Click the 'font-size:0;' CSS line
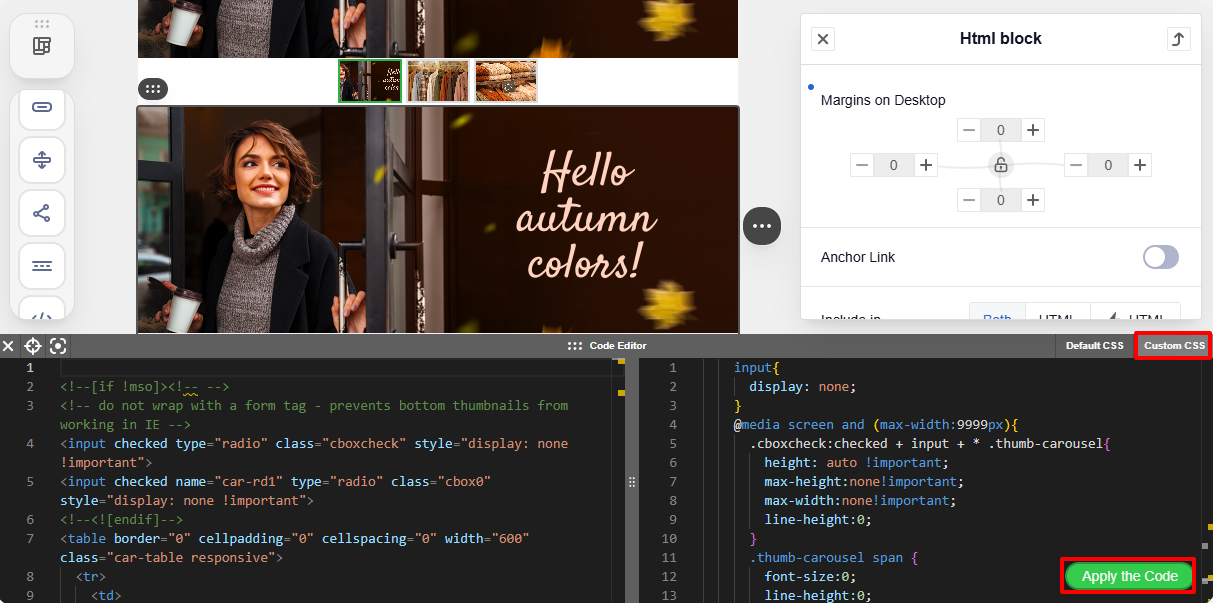 (x=811, y=576)
